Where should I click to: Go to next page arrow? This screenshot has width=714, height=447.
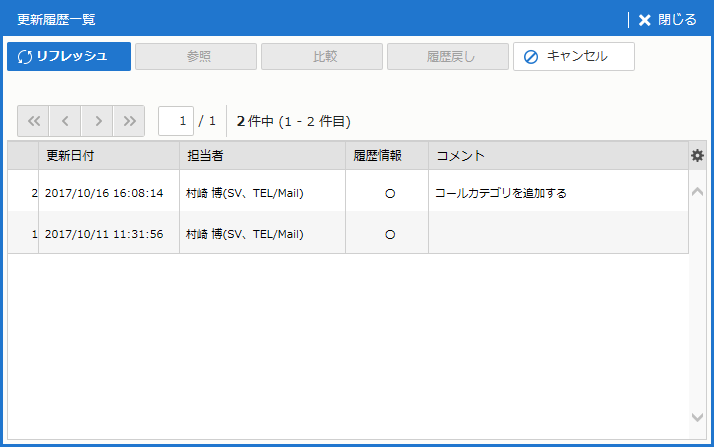97,121
